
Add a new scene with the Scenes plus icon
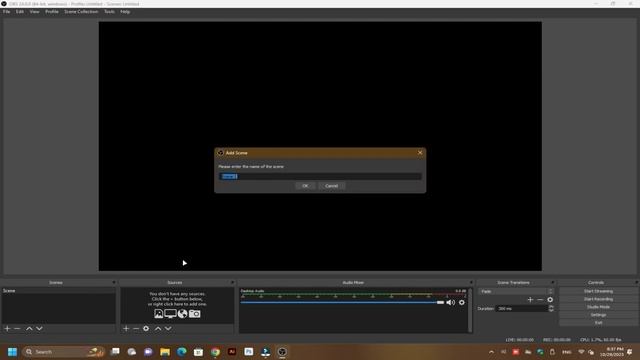click(7, 328)
